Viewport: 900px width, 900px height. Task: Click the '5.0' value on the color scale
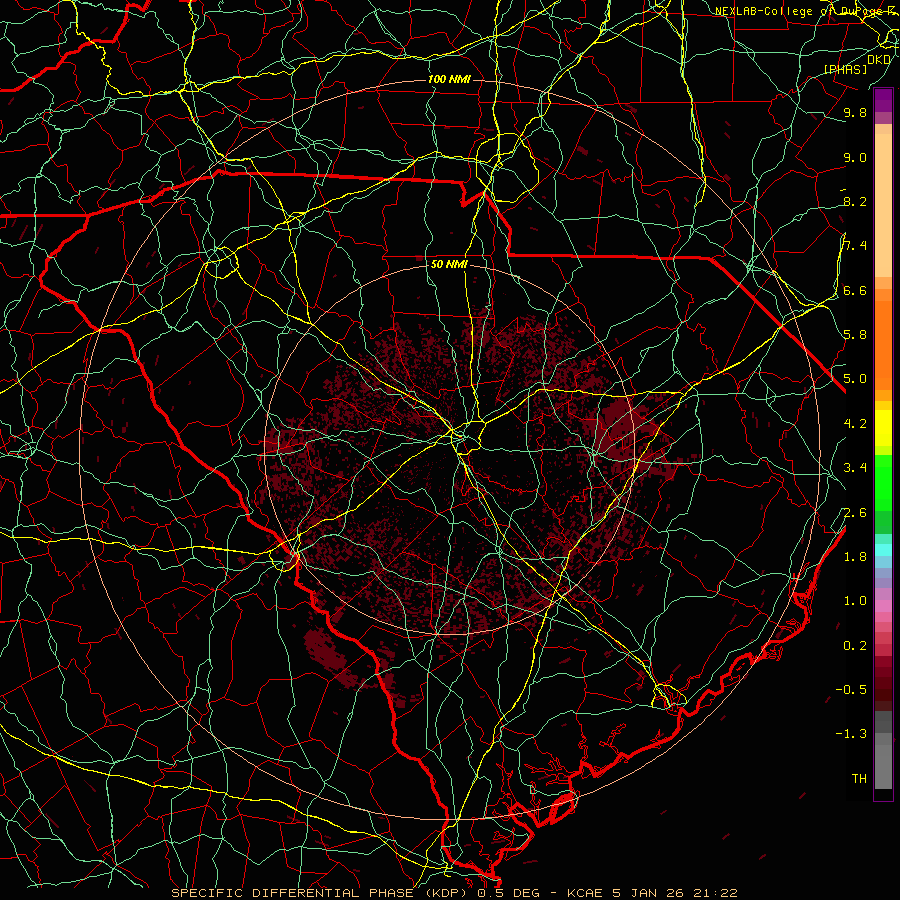point(855,379)
